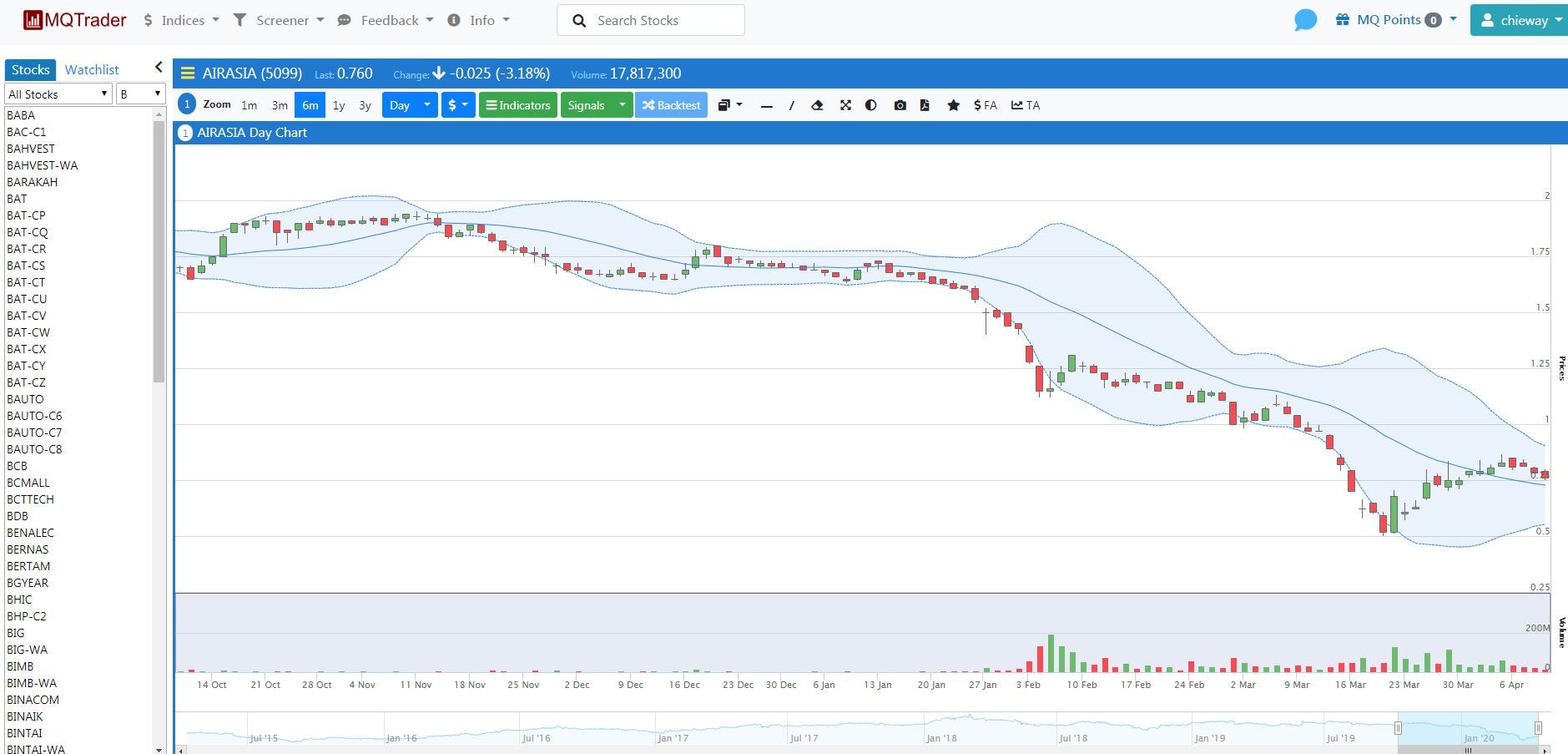Viewport: 1568px width, 754px height.
Task: Select the eraser tool
Action: [818, 105]
